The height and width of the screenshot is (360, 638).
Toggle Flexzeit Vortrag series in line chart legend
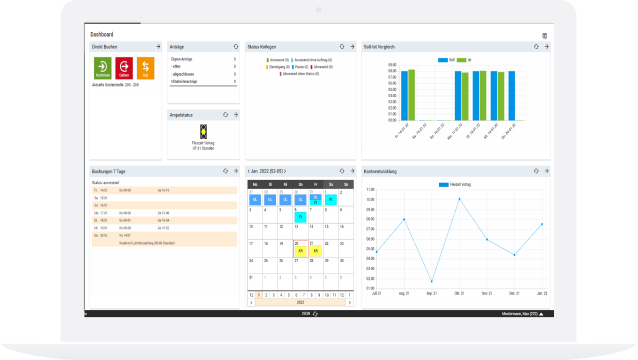455,185
